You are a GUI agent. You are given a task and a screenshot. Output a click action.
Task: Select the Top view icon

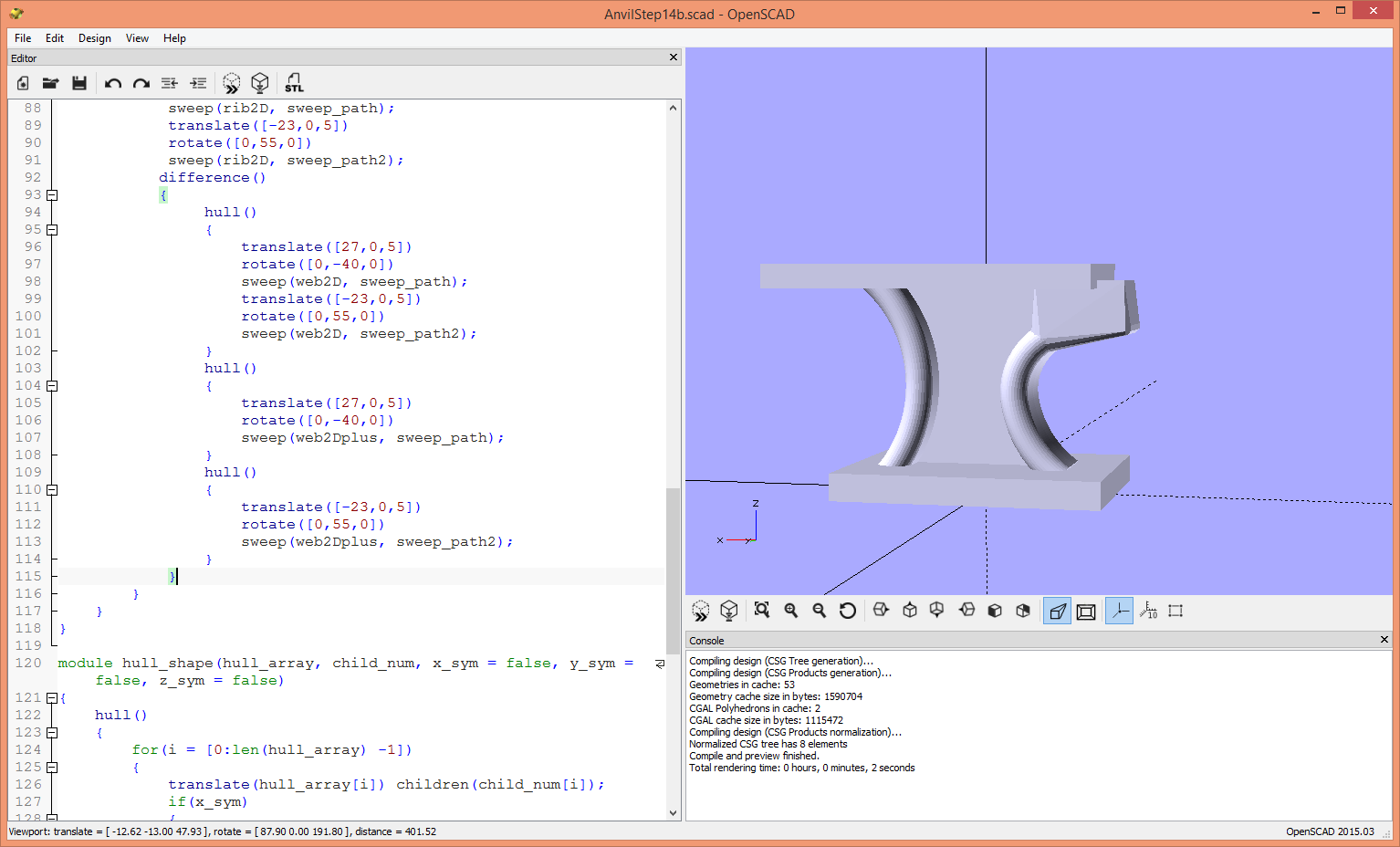point(909,610)
